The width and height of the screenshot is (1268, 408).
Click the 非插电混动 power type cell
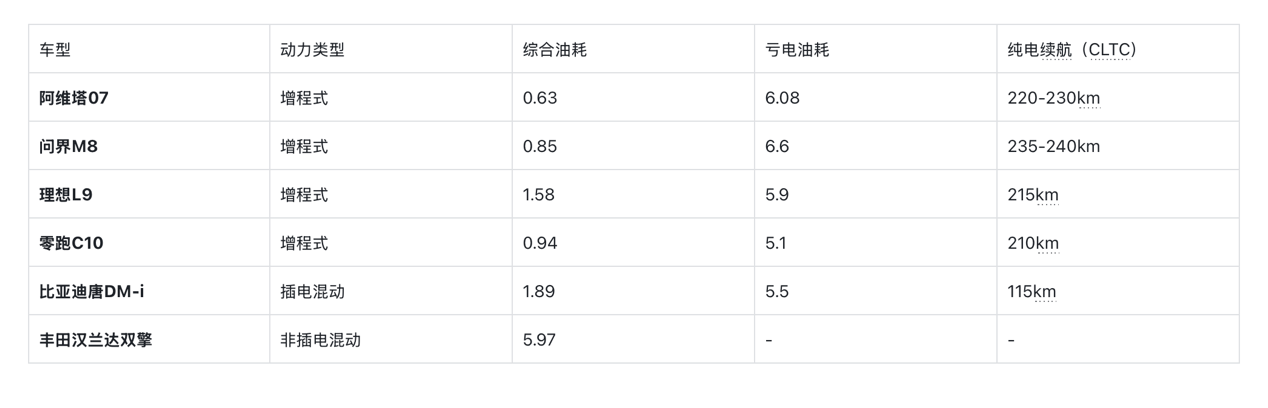pos(320,340)
